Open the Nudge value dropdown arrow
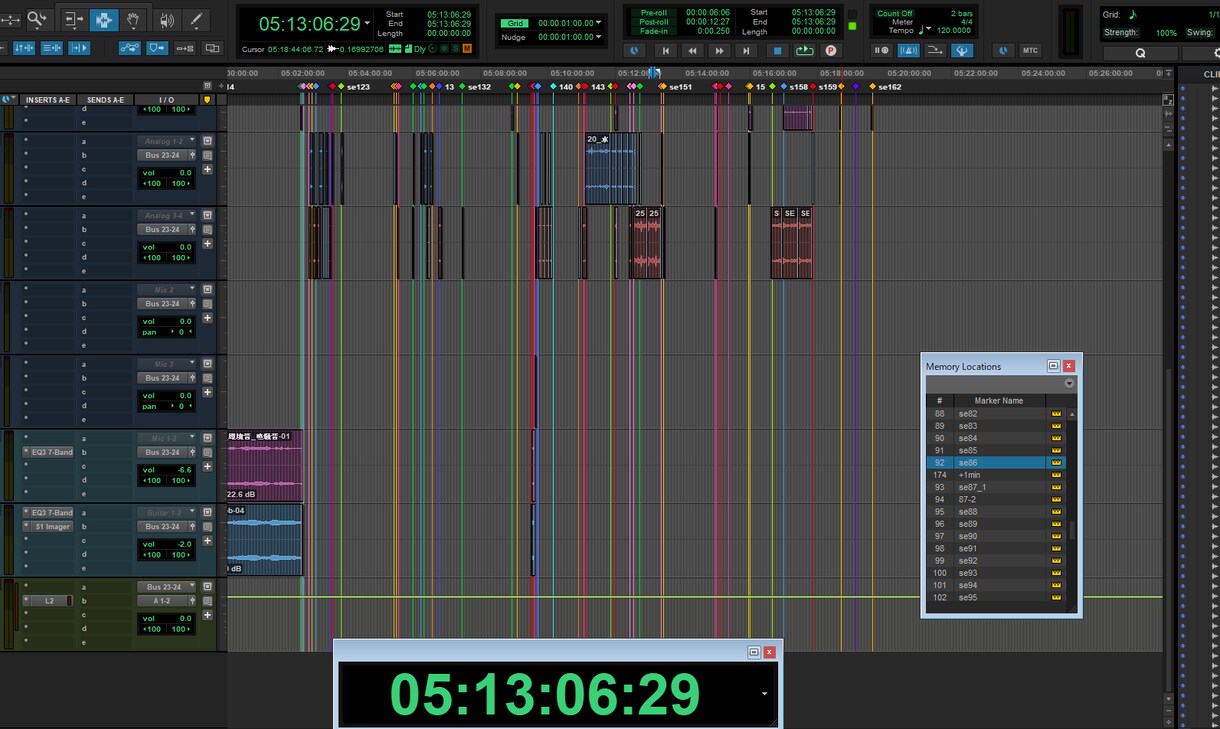Viewport: 1220px width, 729px height. point(598,37)
